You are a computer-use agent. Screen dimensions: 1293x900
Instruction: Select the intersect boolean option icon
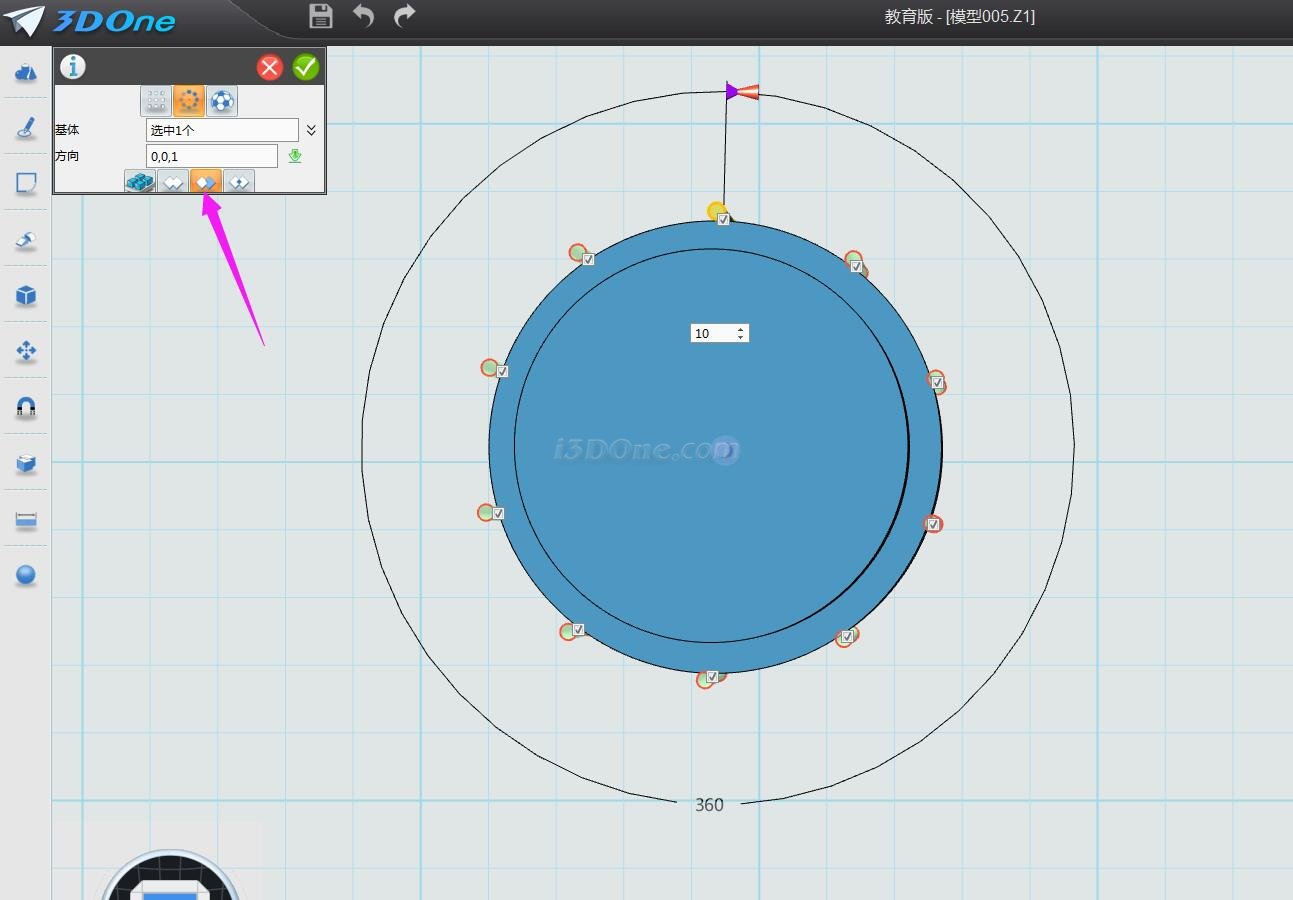tap(239, 182)
